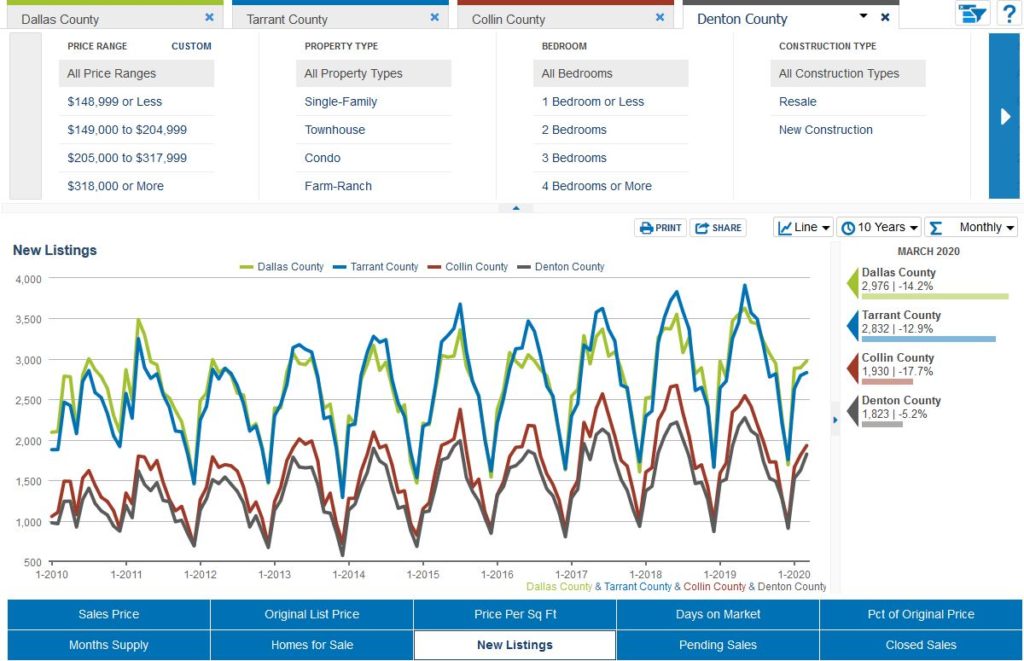Toggle Collin County series in chart legend
The width and height of the screenshot is (1024, 661).
point(467,267)
